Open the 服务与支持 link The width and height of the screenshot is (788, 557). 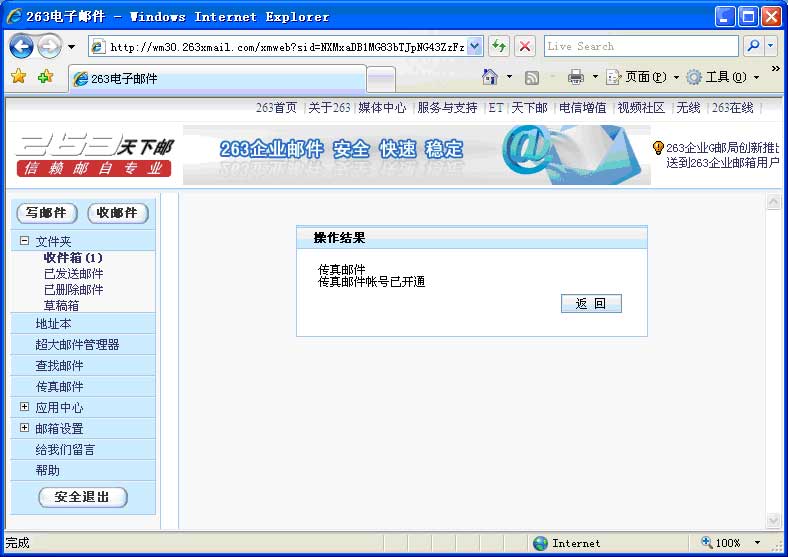point(447,108)
